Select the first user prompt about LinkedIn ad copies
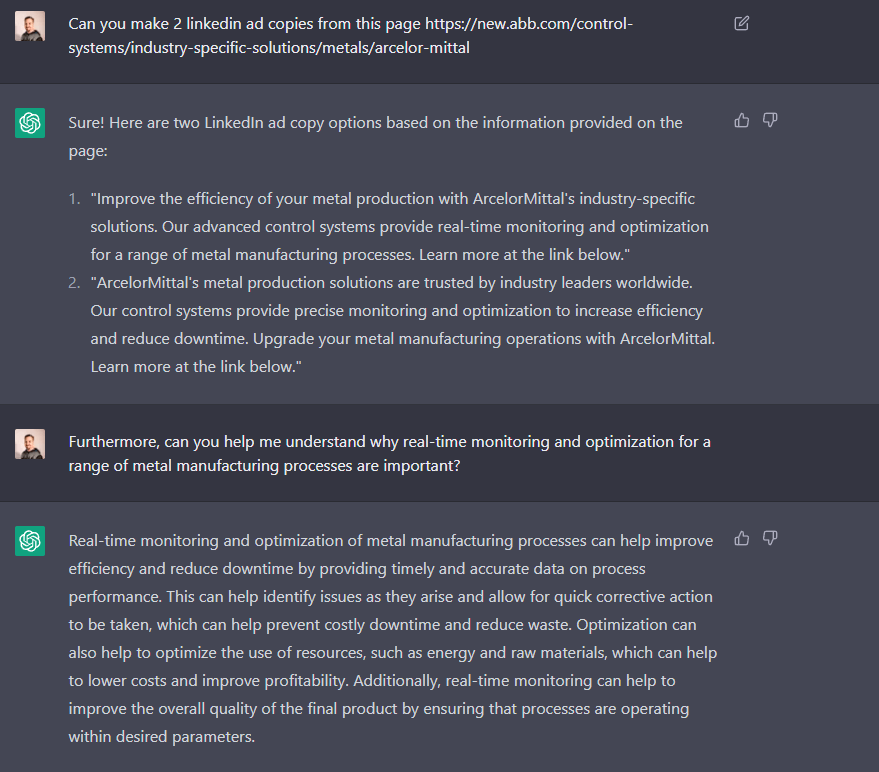The image size is (879, 772). click(x=350, y=36)
